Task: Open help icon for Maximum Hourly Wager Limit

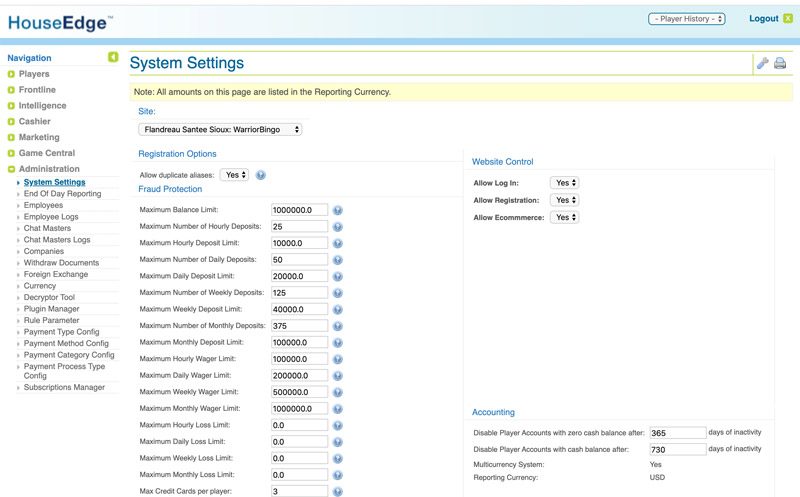Action: (x=337, y=359)
